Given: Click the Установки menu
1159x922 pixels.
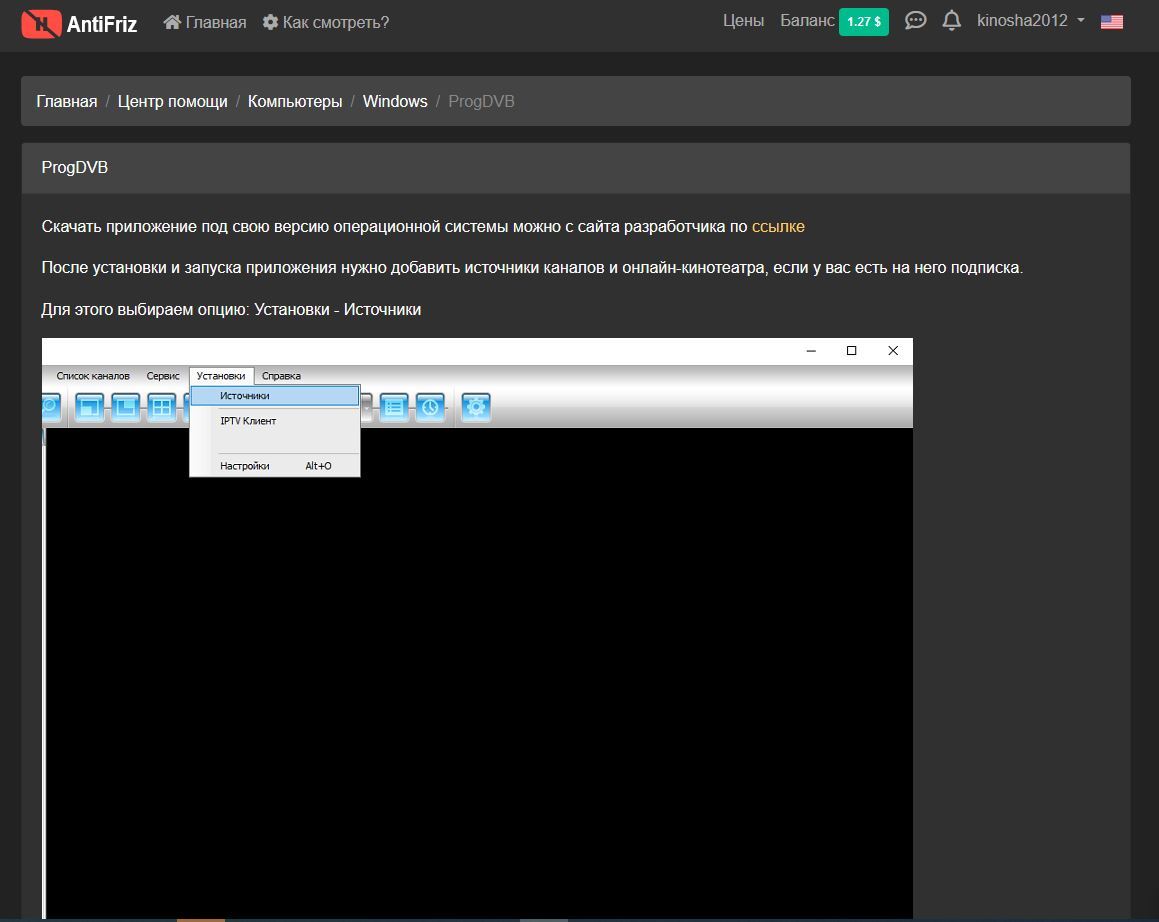Looking at the screenshot, I should point(221,376).
